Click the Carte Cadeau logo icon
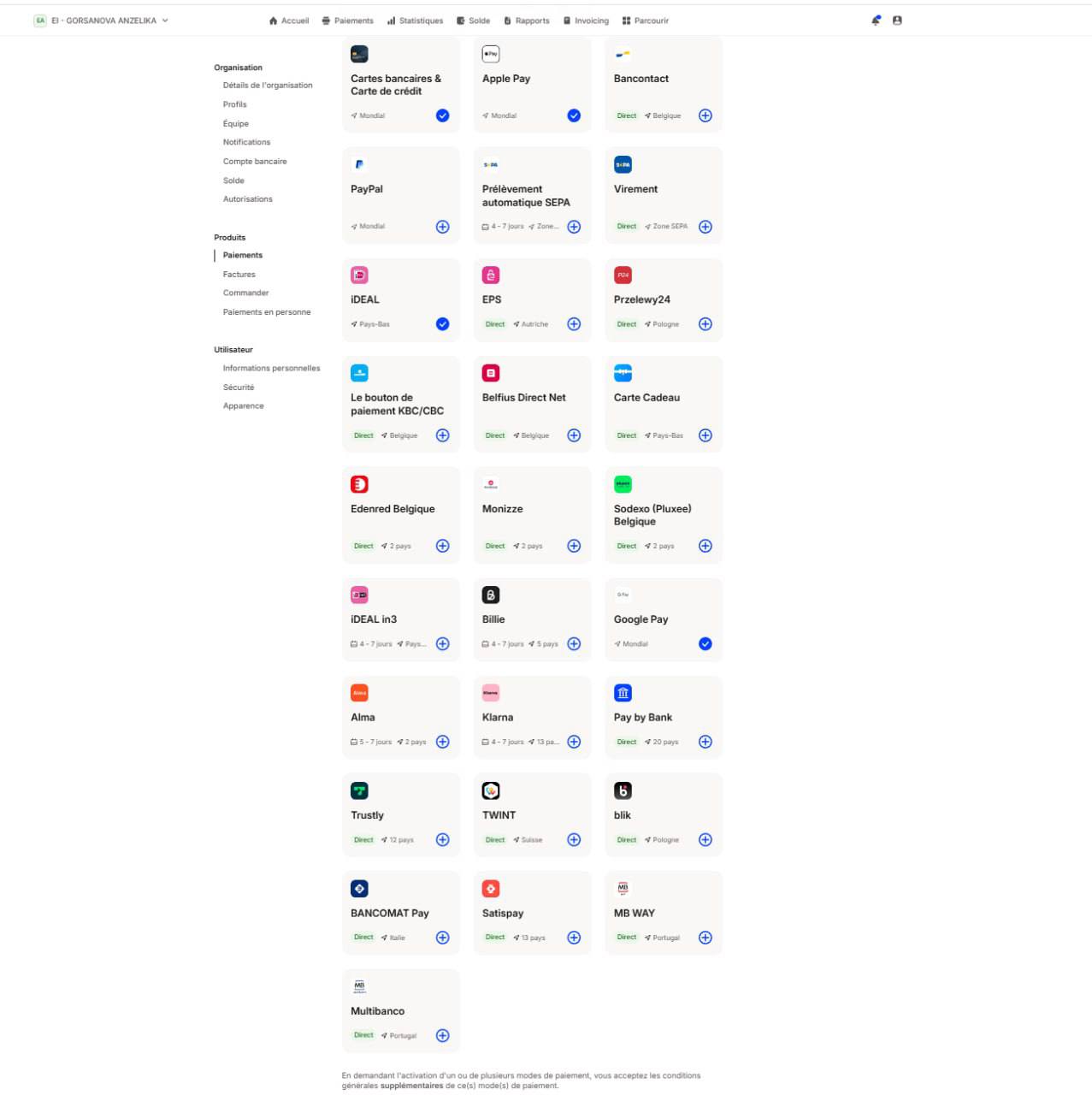1092x1095 pixels. pos(623,373)
